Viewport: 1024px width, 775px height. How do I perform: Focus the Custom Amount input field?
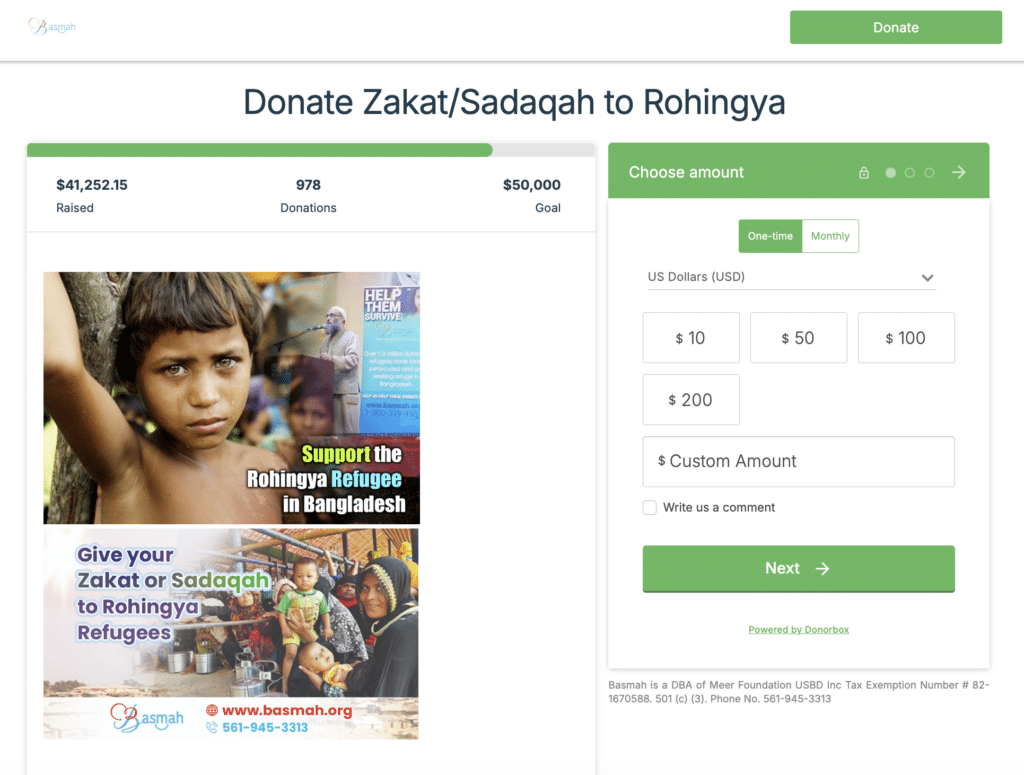click(798, 462)
